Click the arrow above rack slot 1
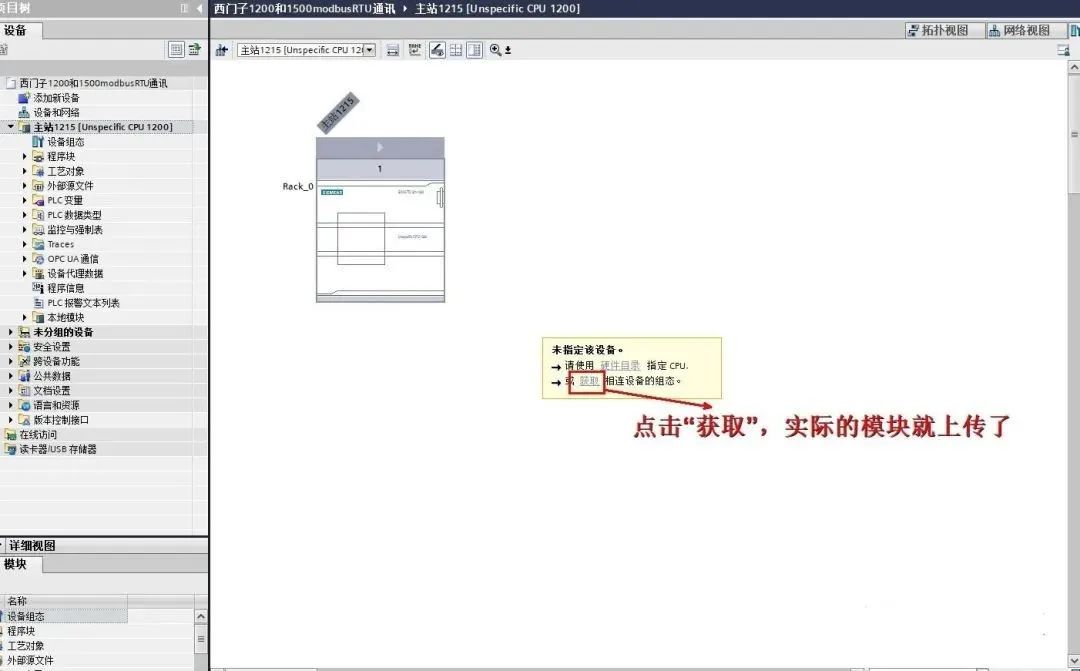This screenshot has height=671, width=1080. pos(380,147)
